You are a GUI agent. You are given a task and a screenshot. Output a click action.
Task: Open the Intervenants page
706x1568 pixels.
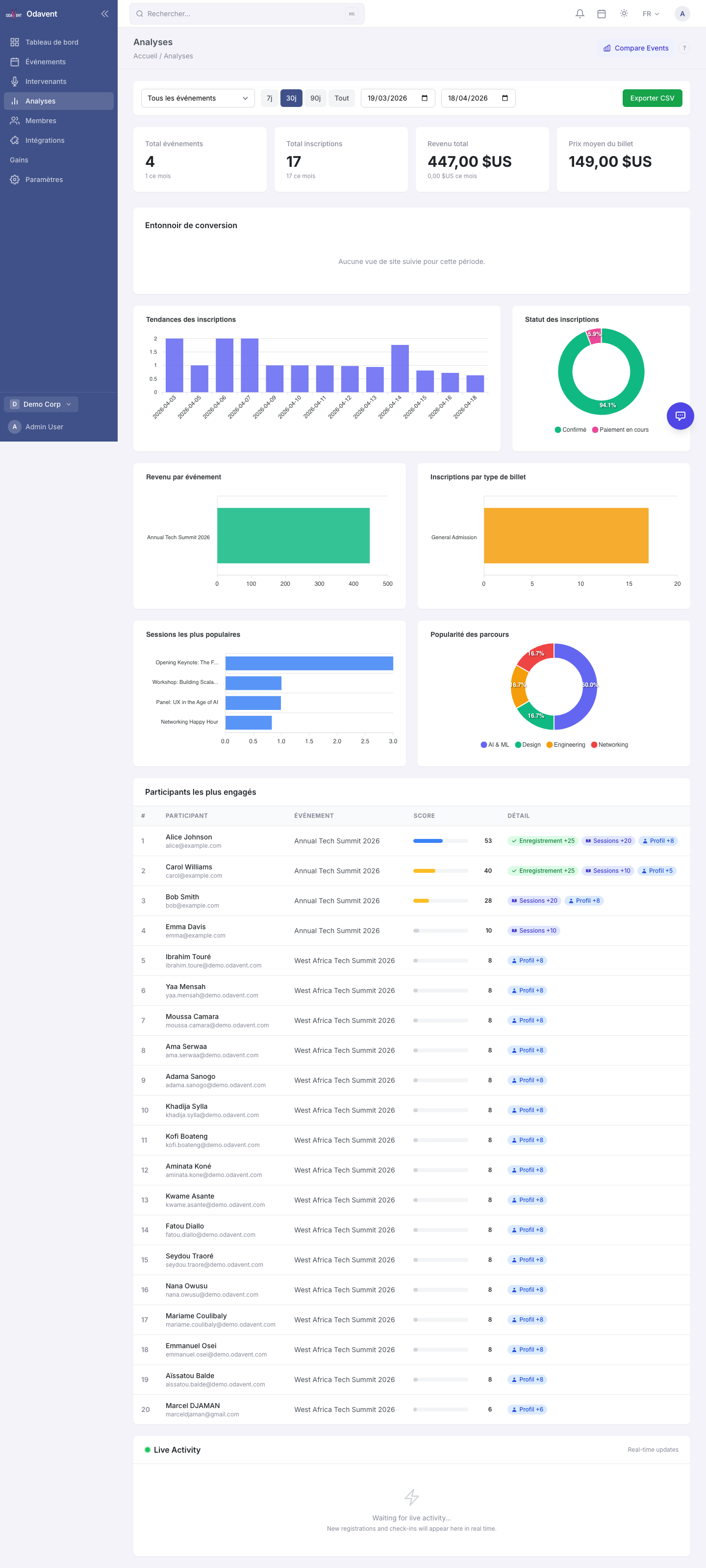coord(58,81)
